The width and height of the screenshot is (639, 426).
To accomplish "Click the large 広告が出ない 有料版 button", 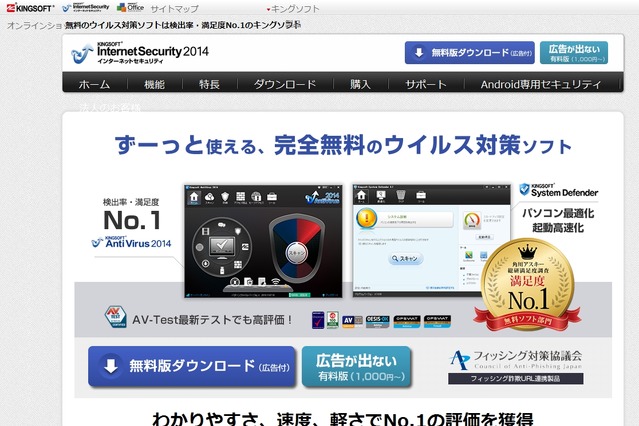I will [x=356, y=366].
